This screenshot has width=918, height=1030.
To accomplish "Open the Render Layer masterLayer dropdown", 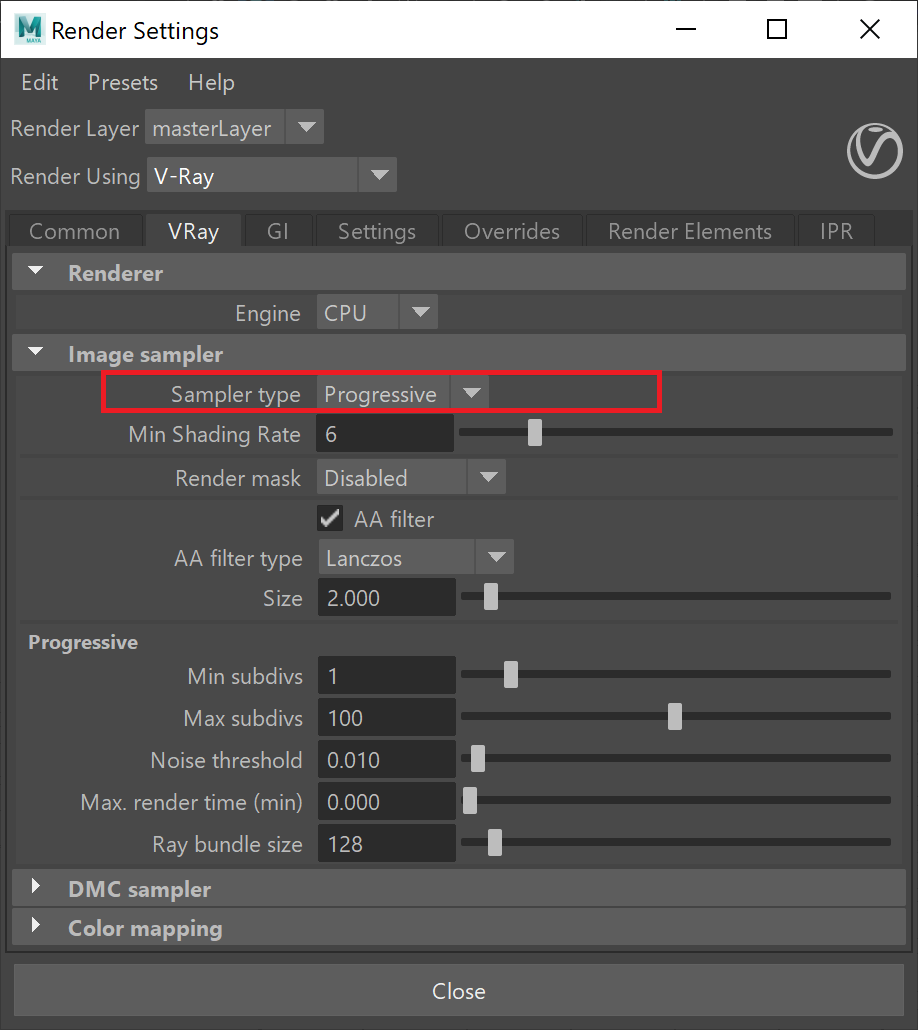I will click(x=235, y=127).
